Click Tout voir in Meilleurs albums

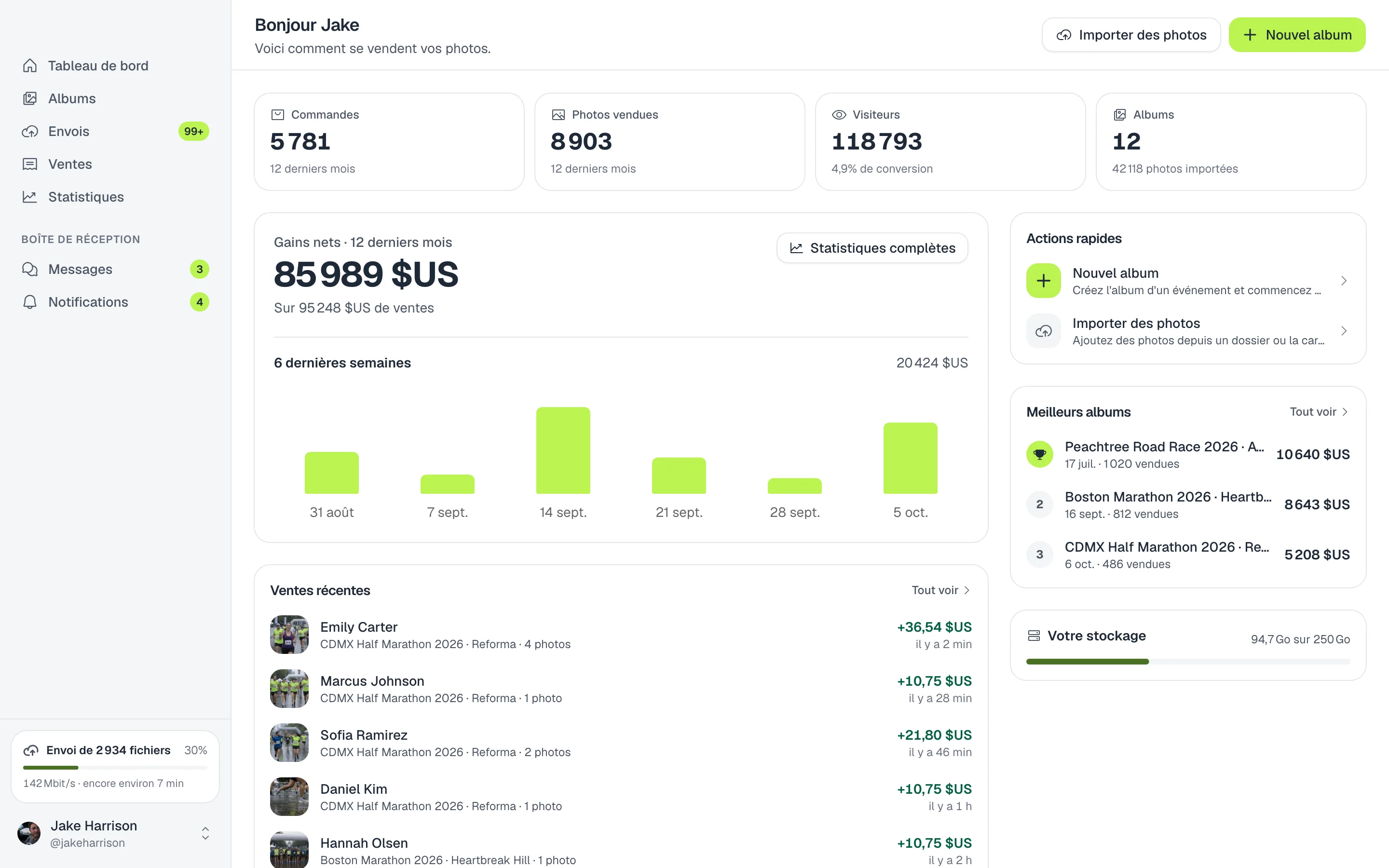click(x=1319, y=412)
